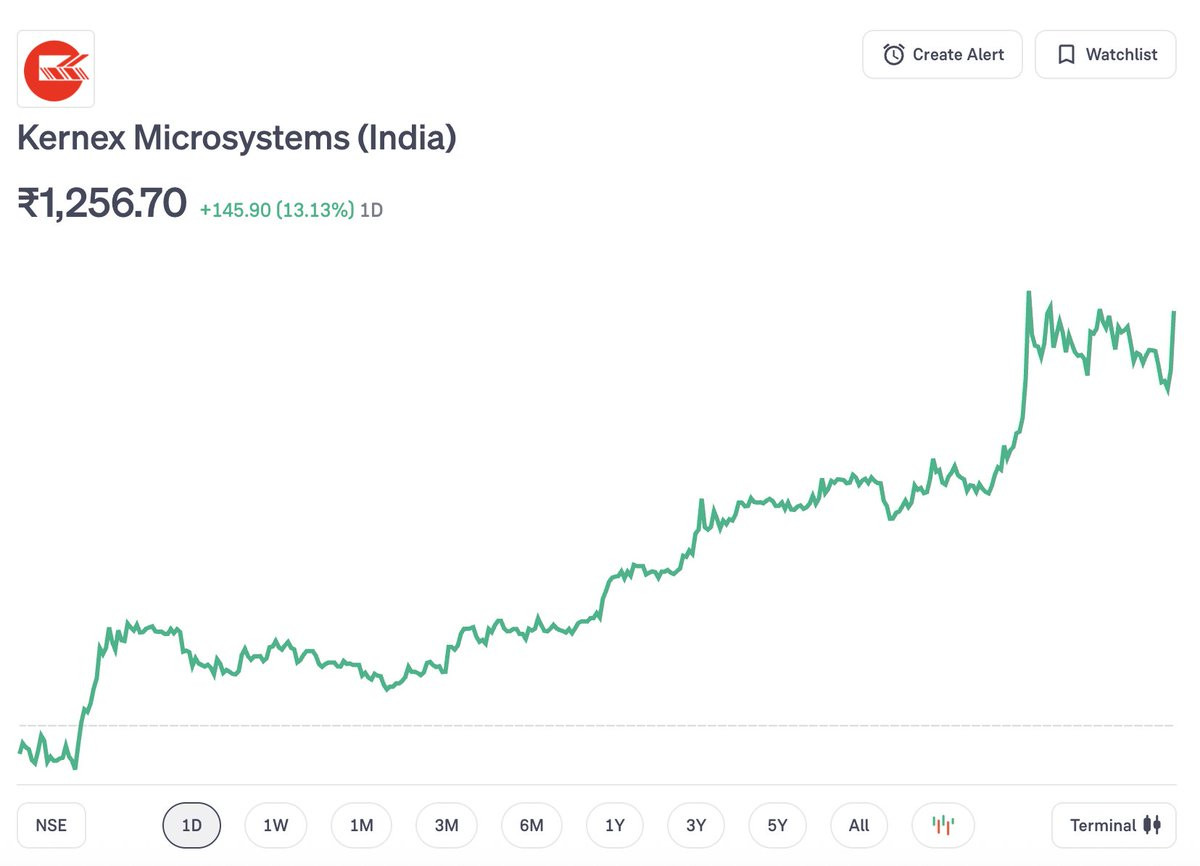1200x866 pixels.
Task: Select the 1D time range
Action: coord(191,825)
